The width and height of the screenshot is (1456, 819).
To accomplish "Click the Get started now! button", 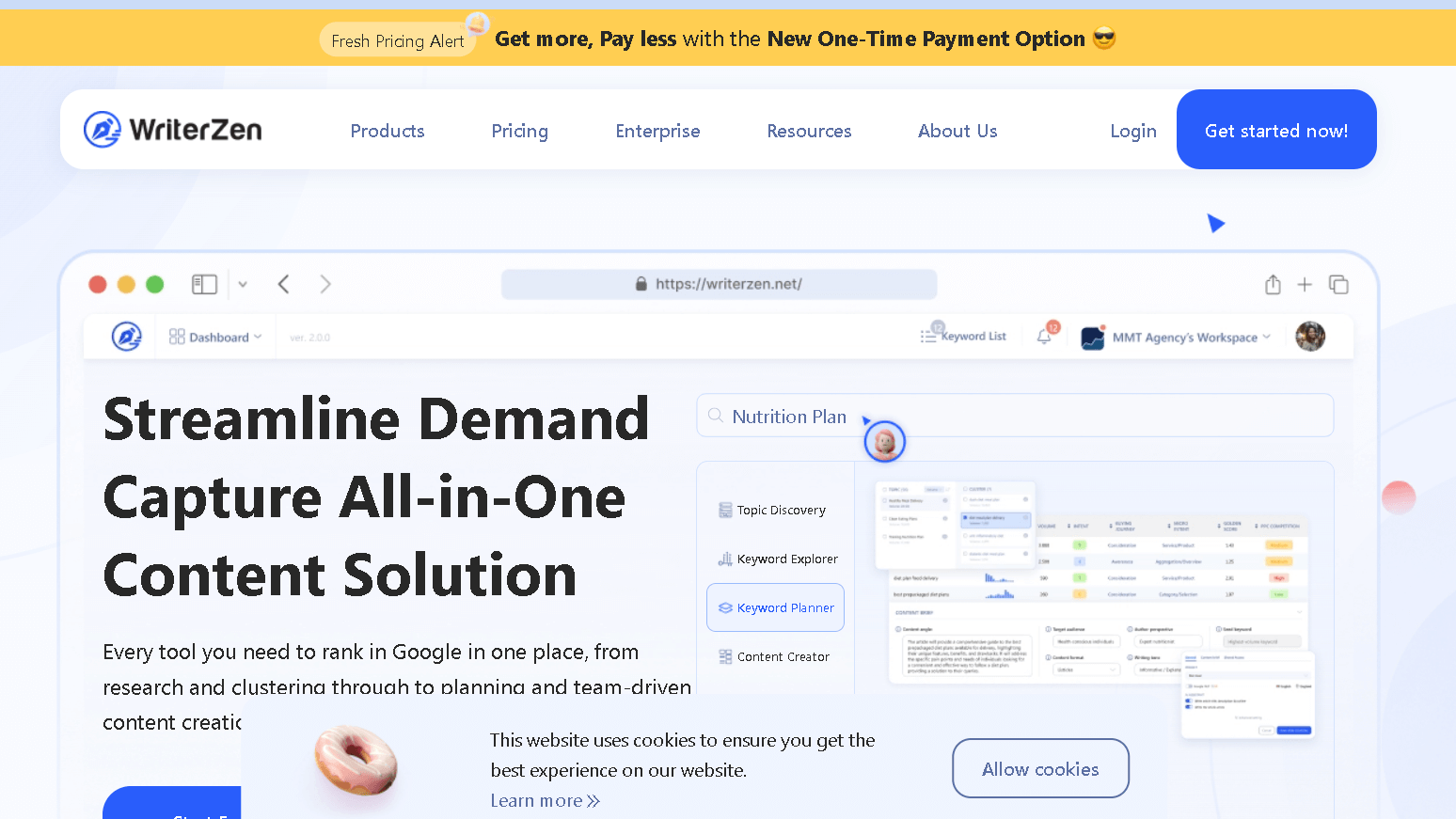I will pyautogui.click(x=1276, y=130).
